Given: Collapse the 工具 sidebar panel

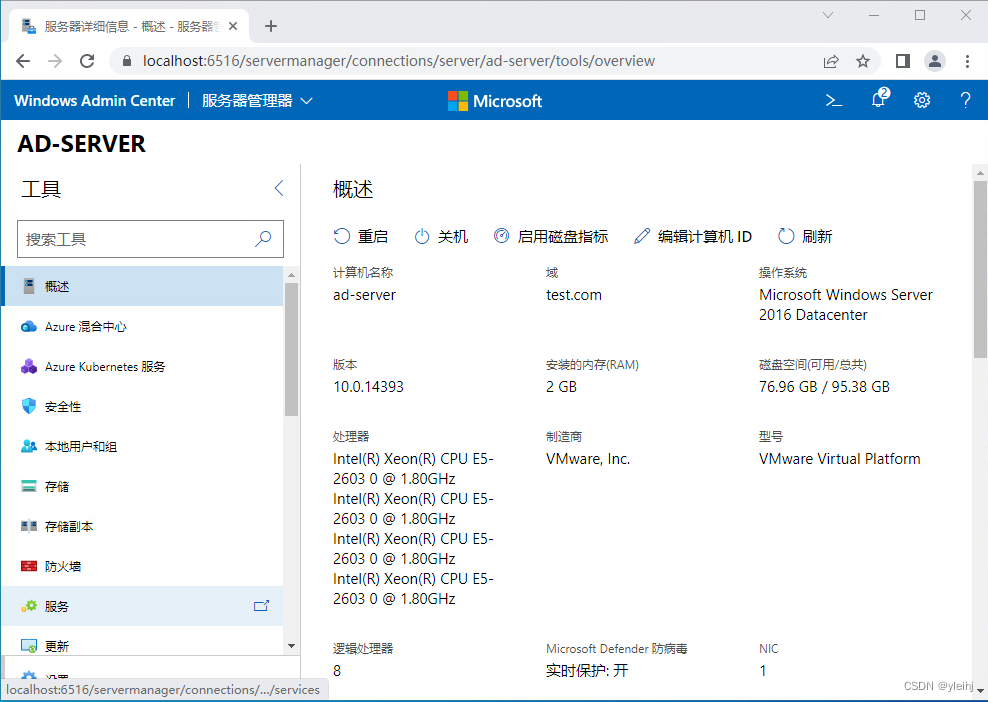Looking at the screenshot, I should (278, 188).
